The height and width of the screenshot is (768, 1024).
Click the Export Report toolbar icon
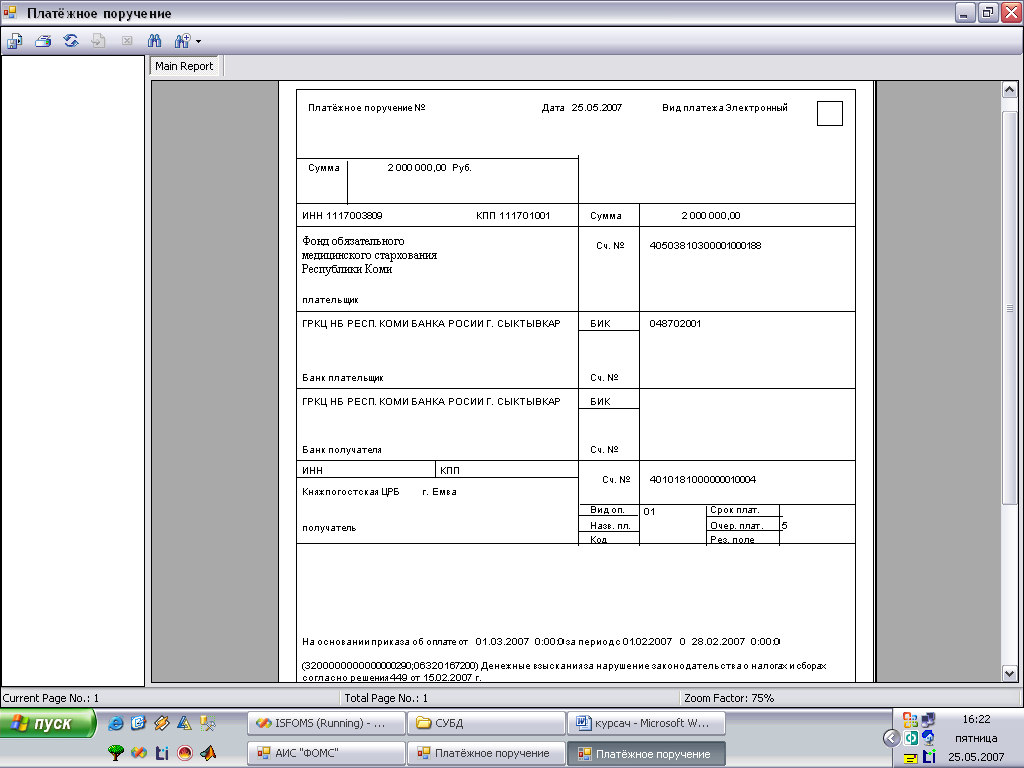tap(14, 41)
